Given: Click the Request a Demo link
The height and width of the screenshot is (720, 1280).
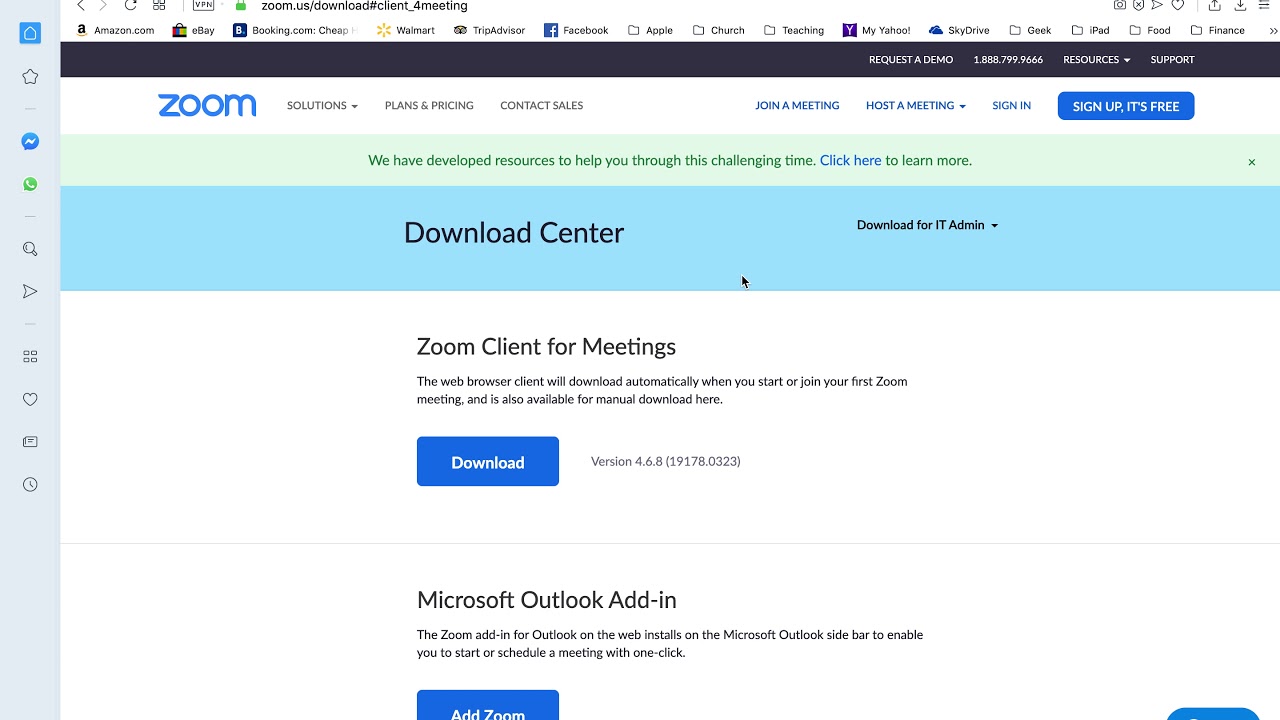Looking at the screenshot, I should (911, 60).
